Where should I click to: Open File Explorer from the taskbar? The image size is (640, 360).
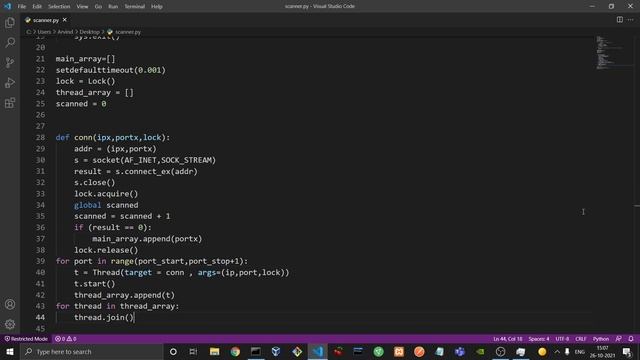(214, 351)
